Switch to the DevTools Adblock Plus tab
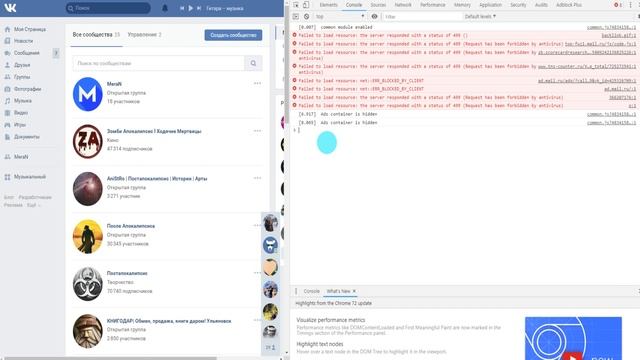 (569, 5)
